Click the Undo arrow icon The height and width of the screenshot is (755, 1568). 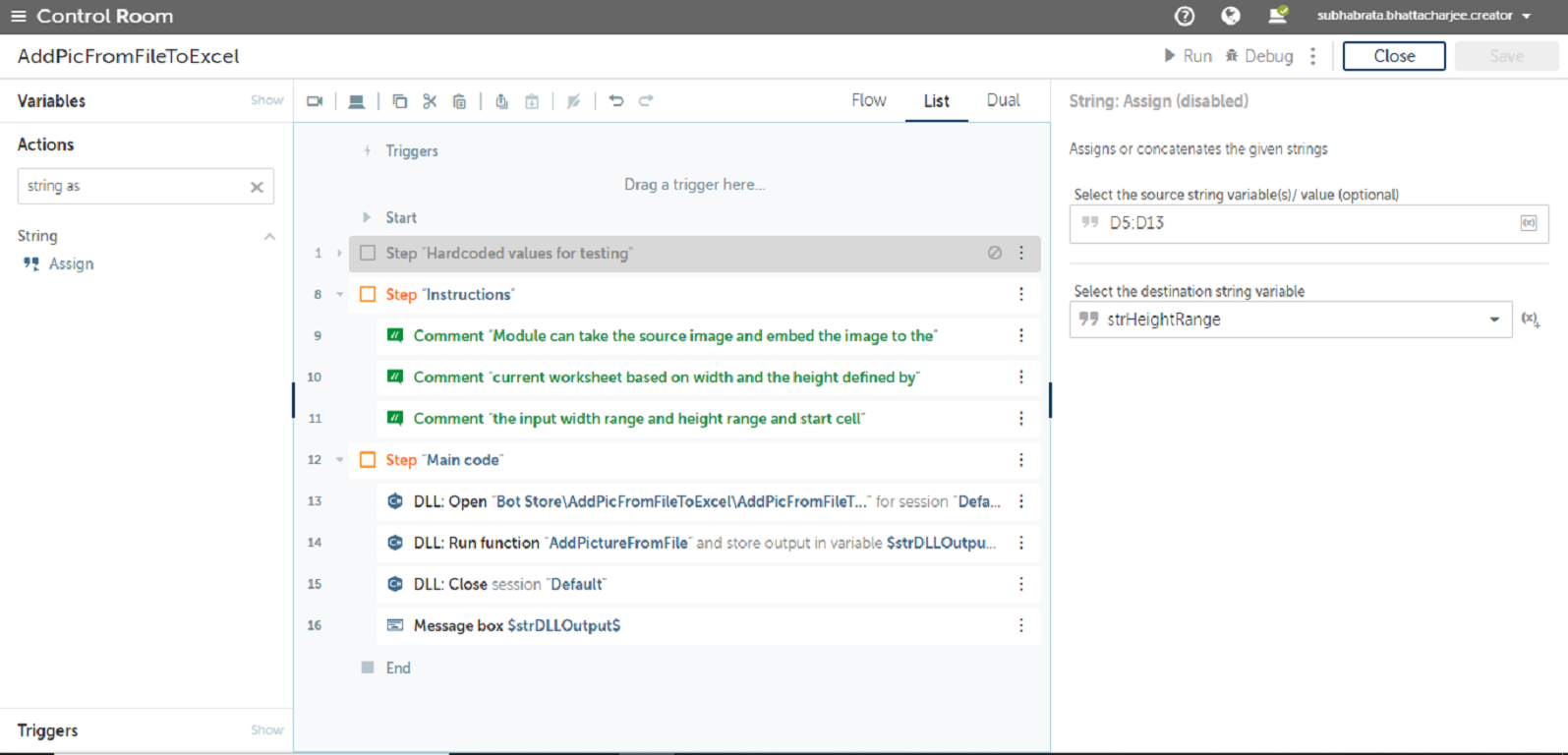tap(616, 101)
